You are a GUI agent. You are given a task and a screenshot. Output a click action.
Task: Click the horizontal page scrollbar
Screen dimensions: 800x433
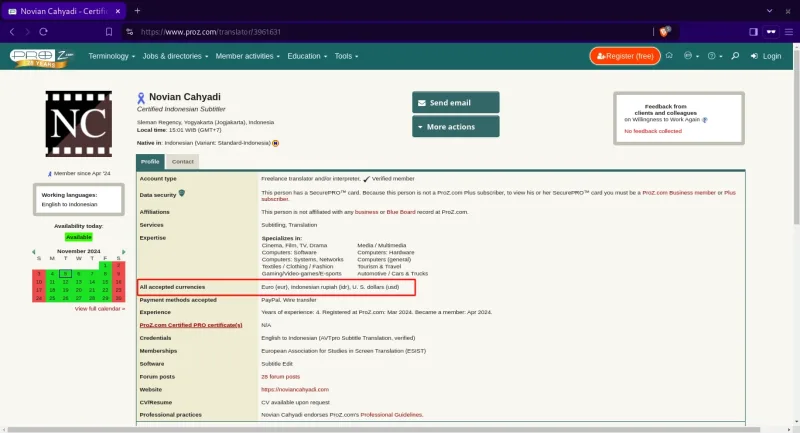(x=383, y=429)
